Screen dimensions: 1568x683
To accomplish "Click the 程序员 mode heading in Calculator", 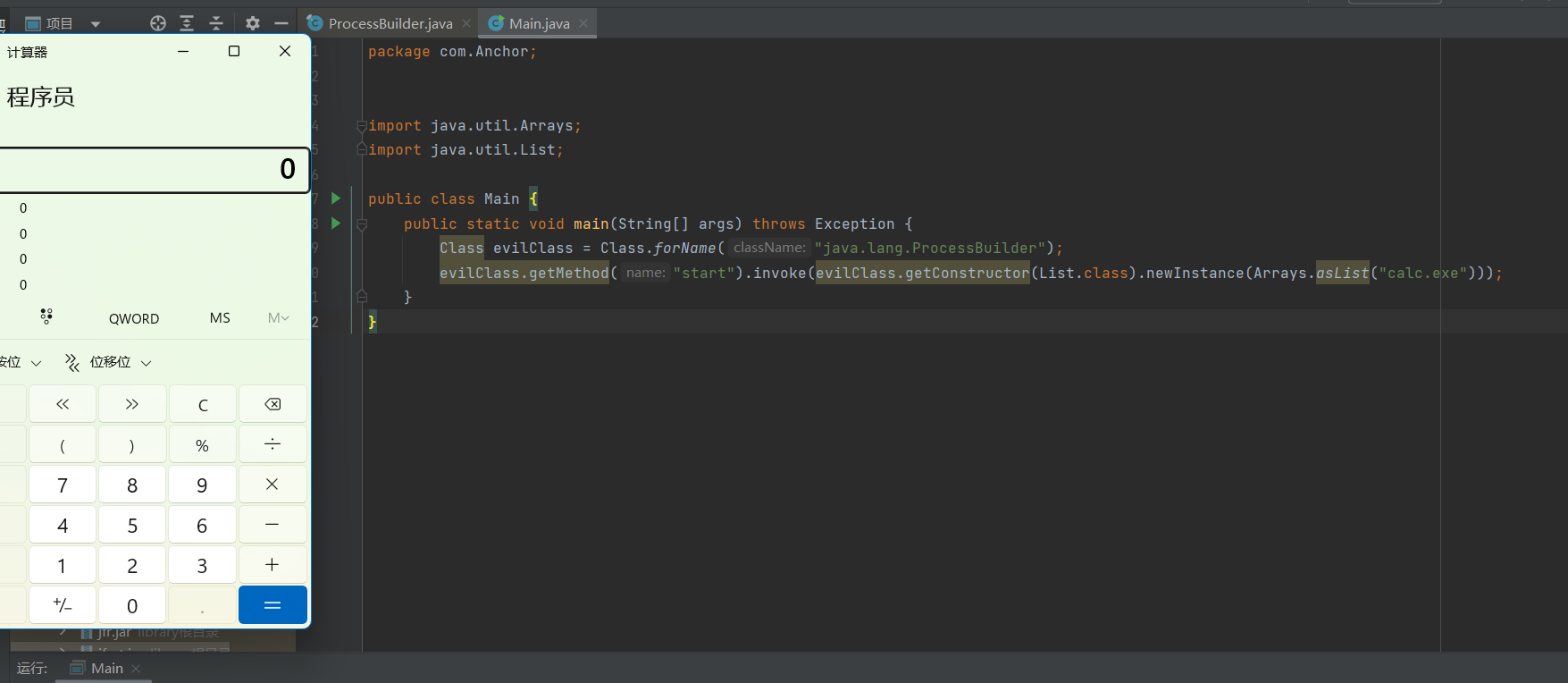I will tap(40, 97).
